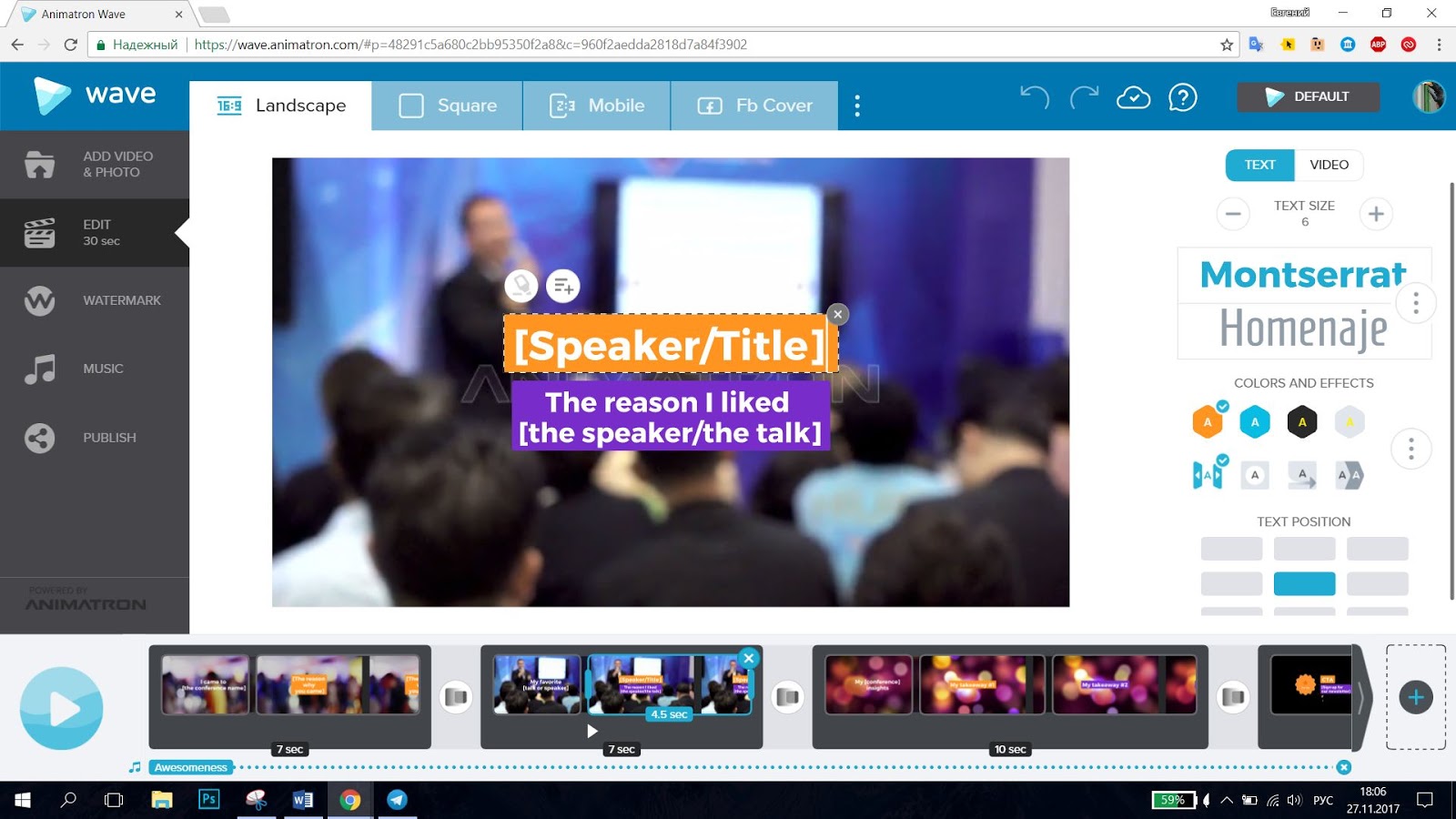Bookmark the page with star icon
1456x819 pixels.
pos(1227,45)
